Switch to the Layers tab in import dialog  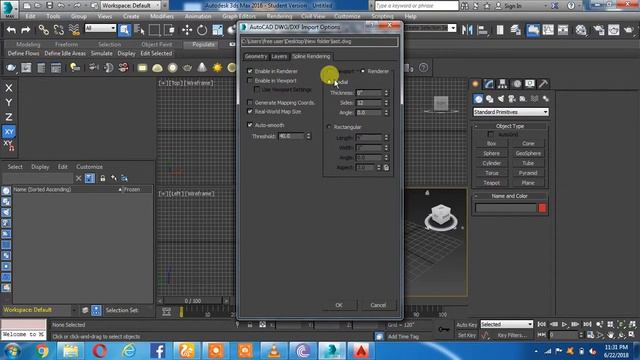tap(279, 56)
